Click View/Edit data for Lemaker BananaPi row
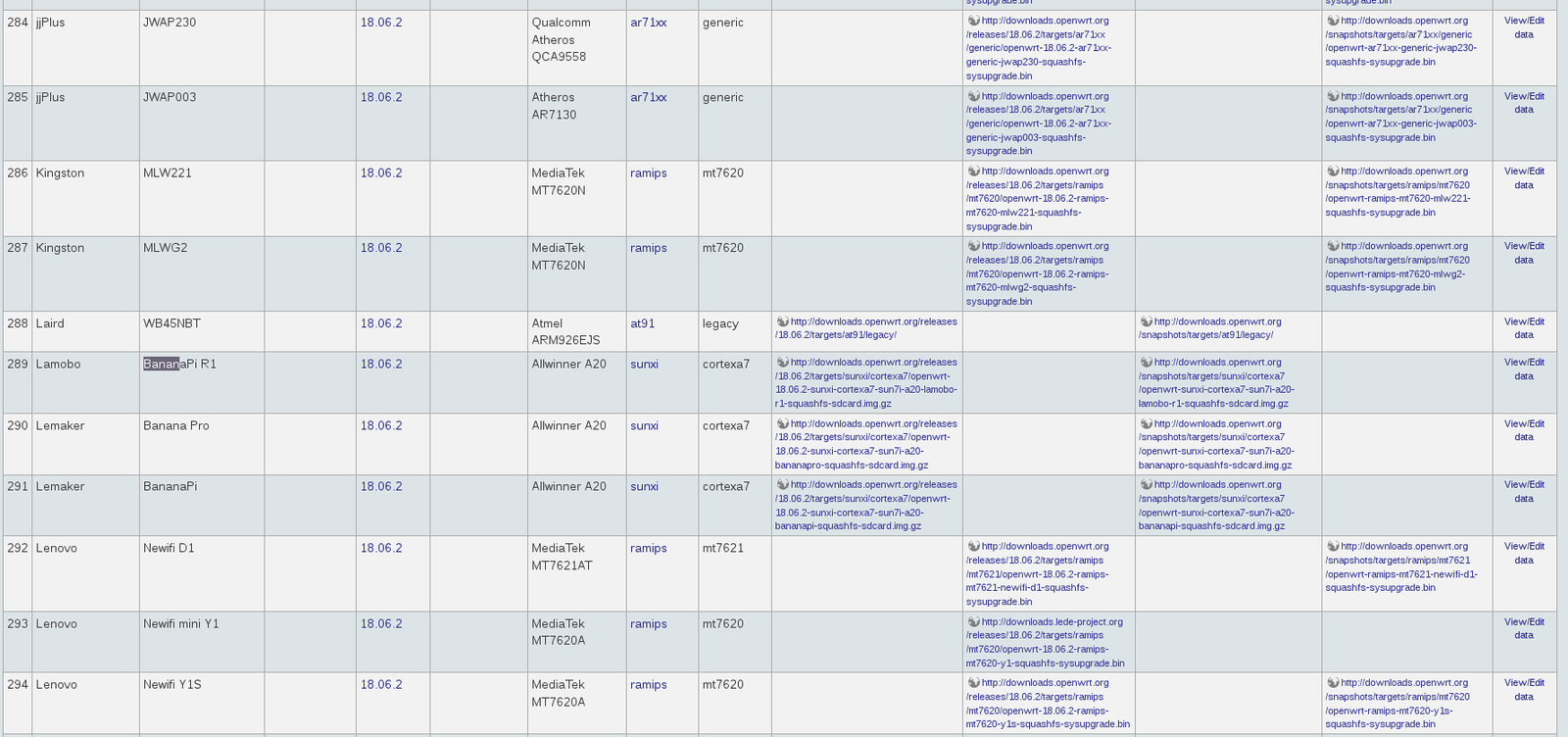The height and width of the screenshot is (737, 1568). [x=1524, y=492]
